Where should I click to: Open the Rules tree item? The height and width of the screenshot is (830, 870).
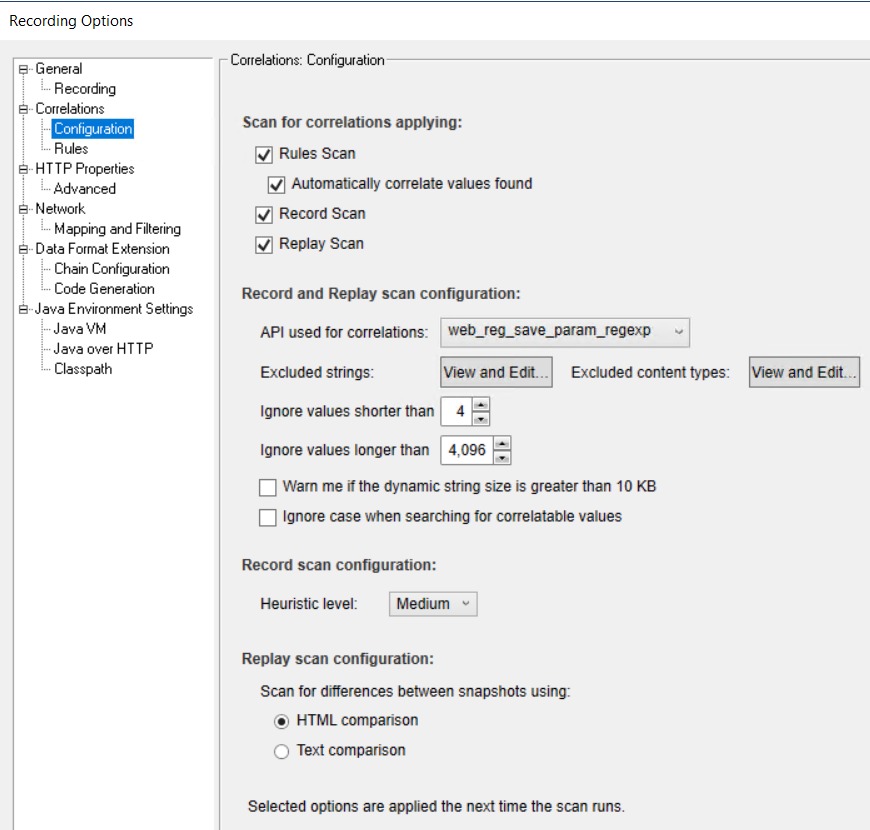(x=71, y=149)
